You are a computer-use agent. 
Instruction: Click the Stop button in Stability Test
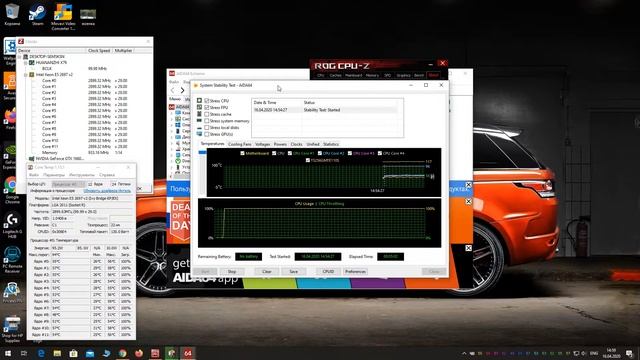(232, 271)
